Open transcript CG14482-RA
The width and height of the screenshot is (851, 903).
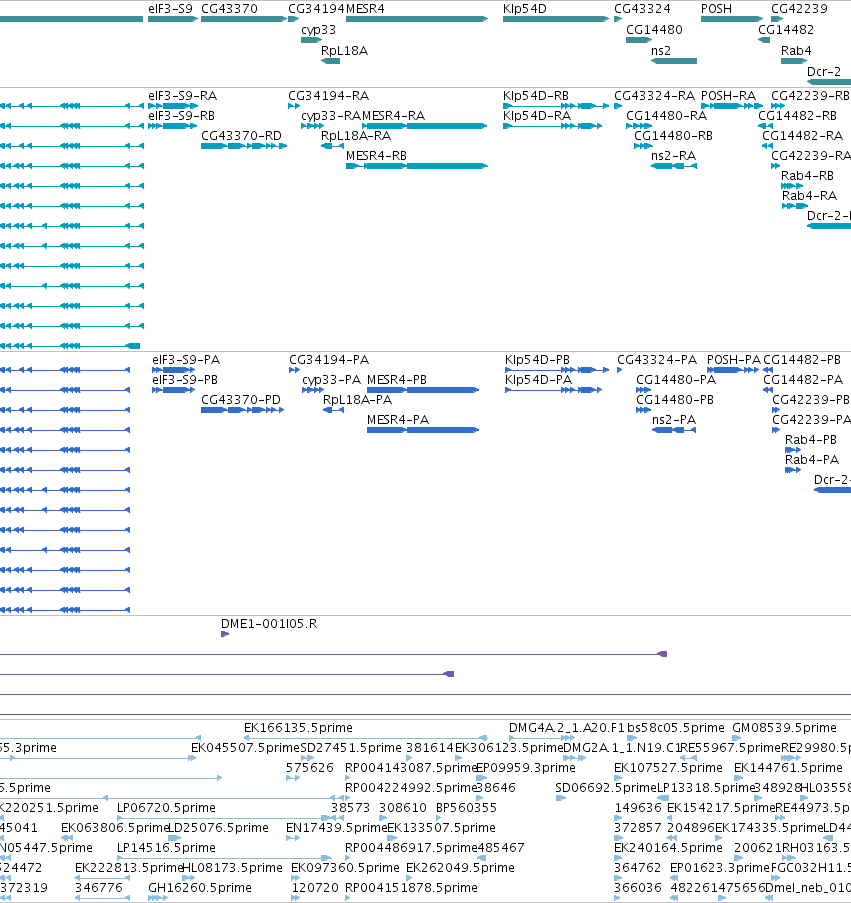(768, 146)
